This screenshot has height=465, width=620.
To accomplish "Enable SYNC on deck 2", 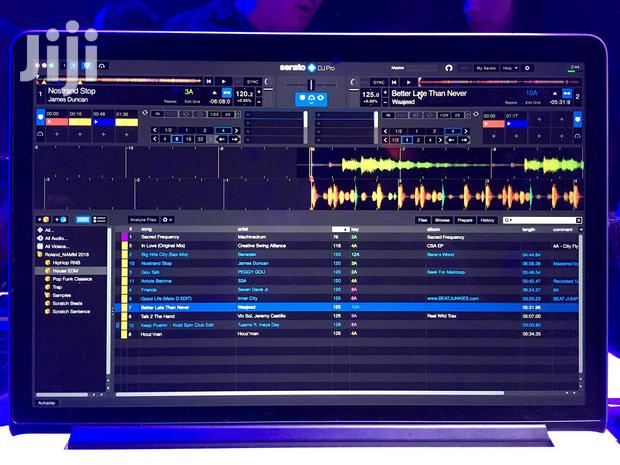I will pyautogui.click(x=378, y=82).
